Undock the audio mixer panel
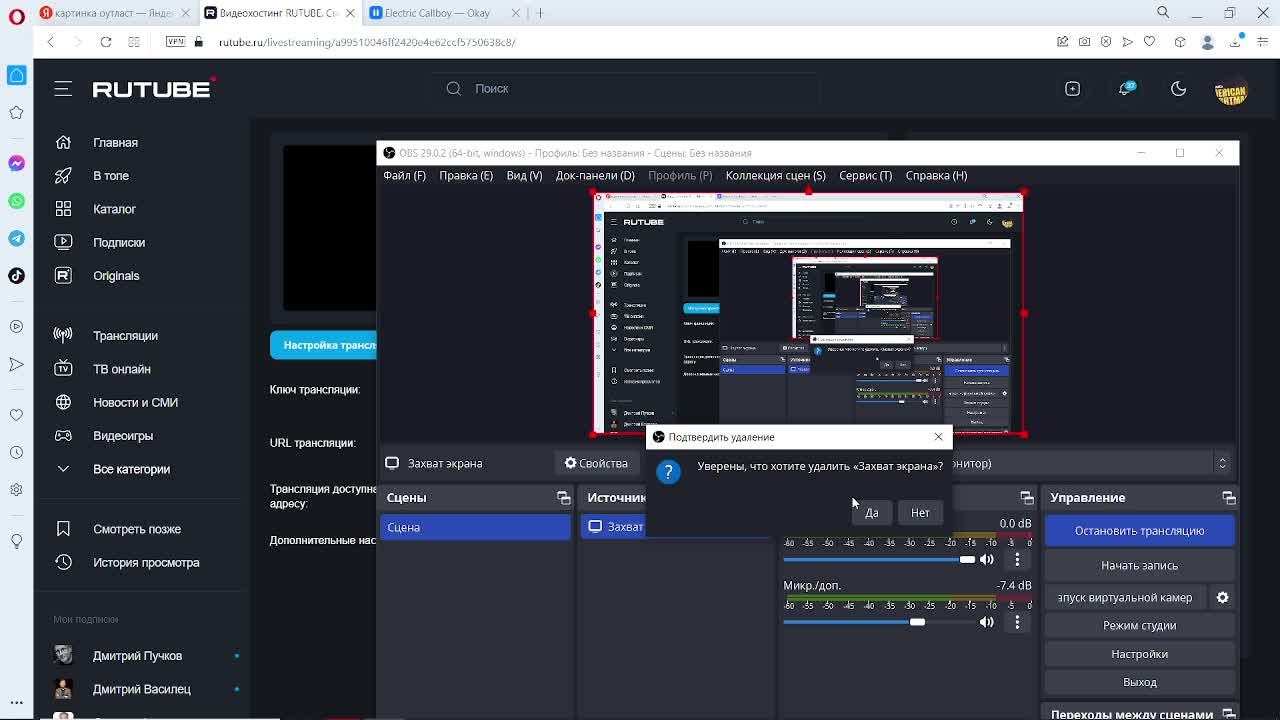Viewport: 1280px width, 720px height. (1027, 498)
